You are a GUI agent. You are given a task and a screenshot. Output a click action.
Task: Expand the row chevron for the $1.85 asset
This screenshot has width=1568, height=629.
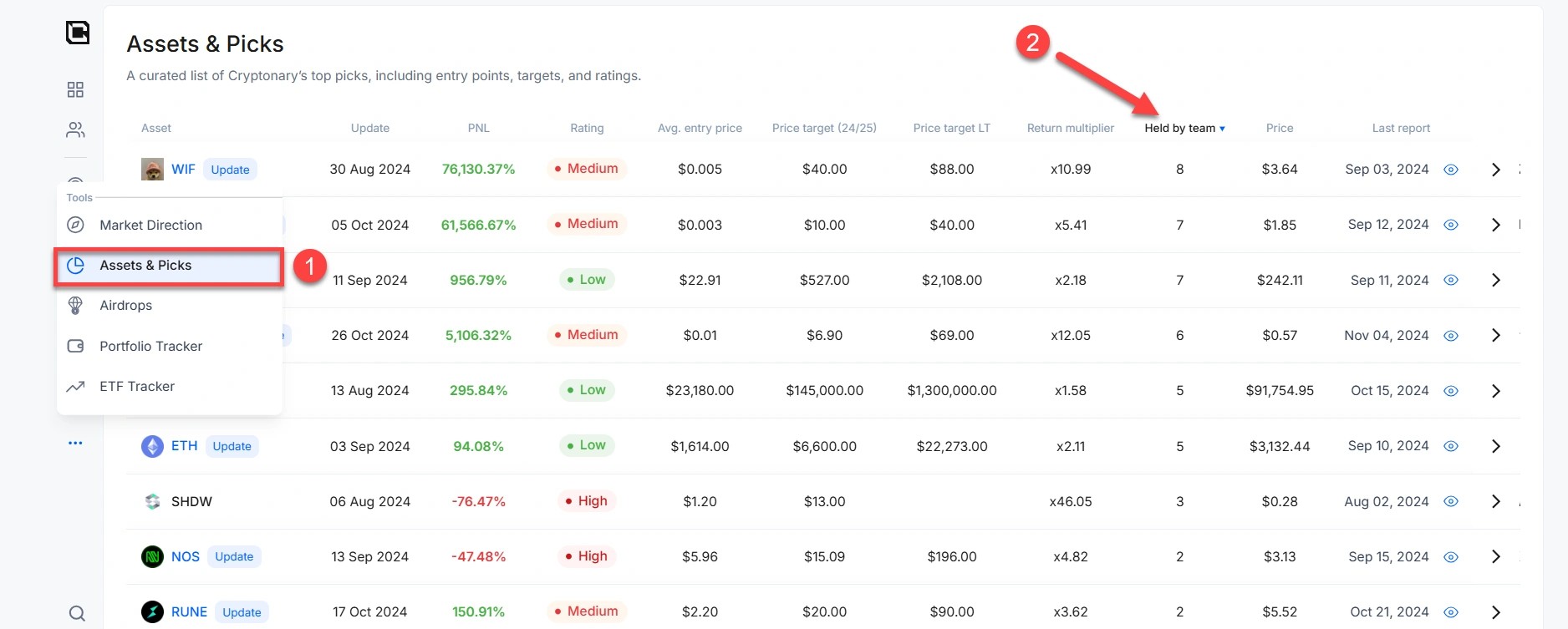[1496, 225]
